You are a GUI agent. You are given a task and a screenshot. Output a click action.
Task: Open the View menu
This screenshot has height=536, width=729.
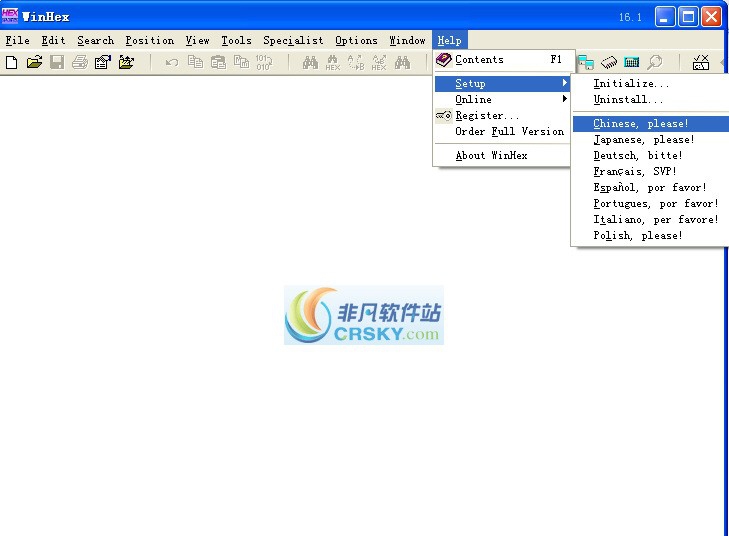(197, 40)
